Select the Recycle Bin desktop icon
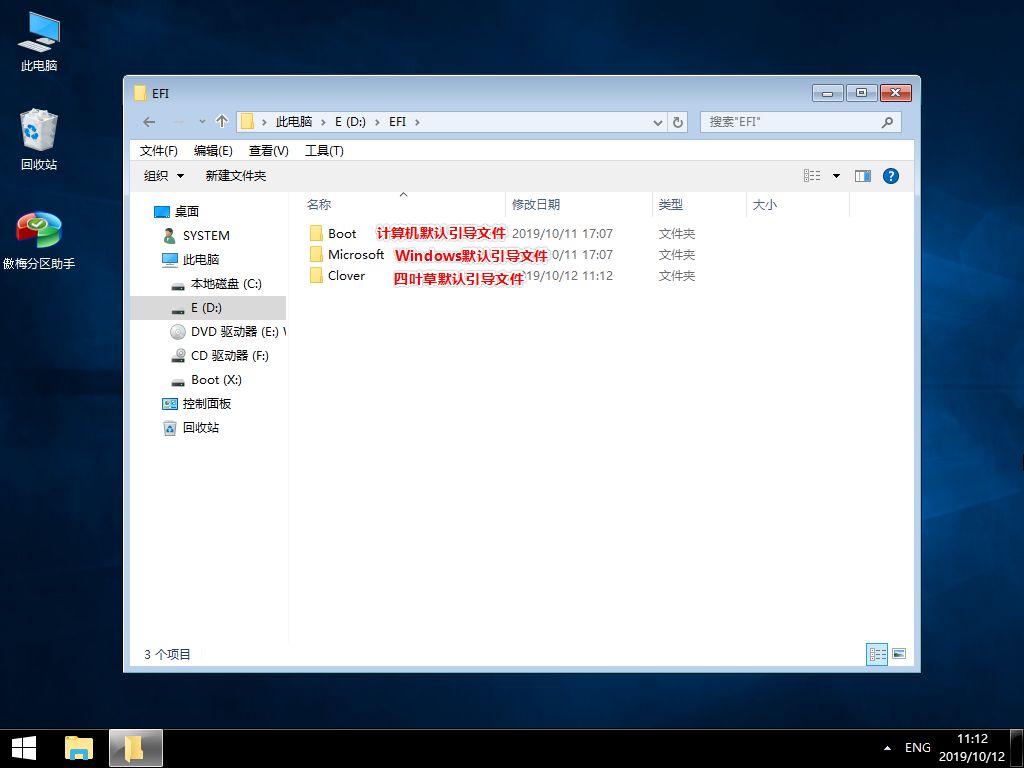1024x768 pixels. click(x=39, y=140)
